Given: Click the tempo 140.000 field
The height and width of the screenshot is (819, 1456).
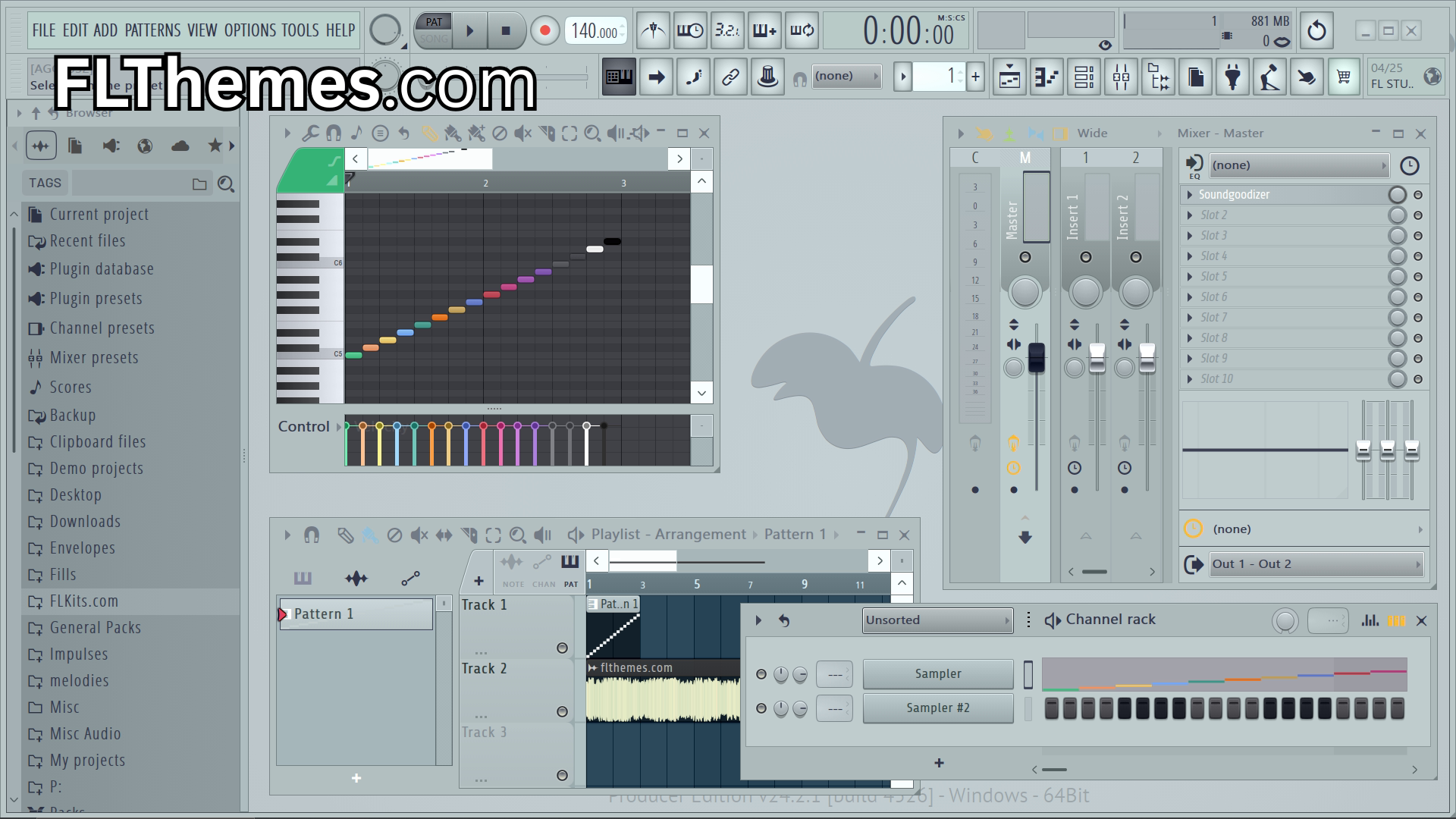Looking at the screenshot, I should click(x=595, y=31).
